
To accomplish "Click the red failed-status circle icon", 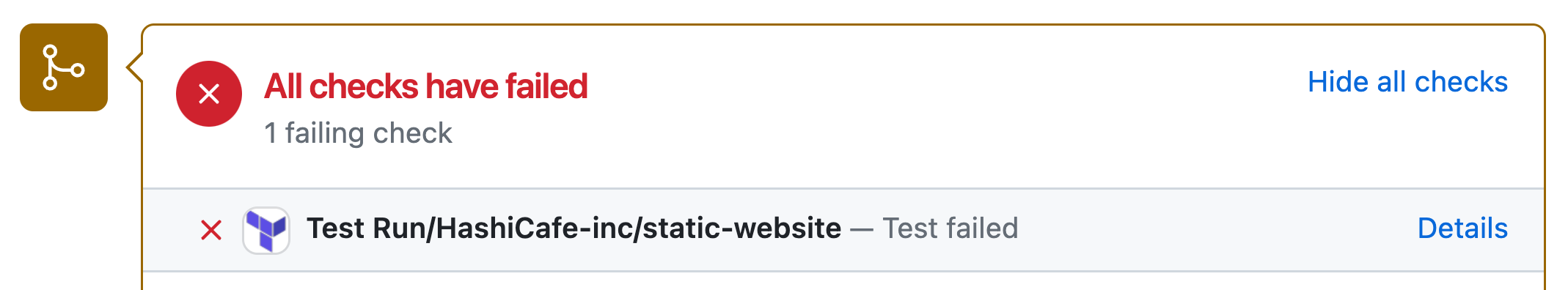I will point(209,94).
